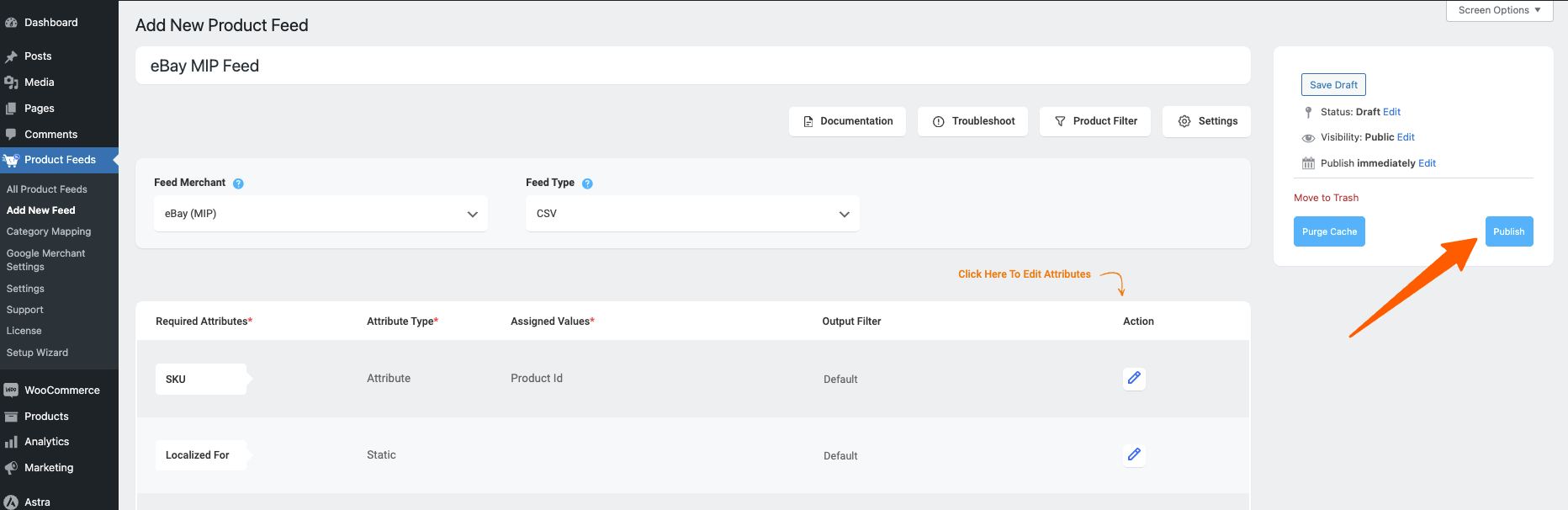Click the visibility eye icon
This screenshot has height=510, width=1568.
(x=1308, y=138)
